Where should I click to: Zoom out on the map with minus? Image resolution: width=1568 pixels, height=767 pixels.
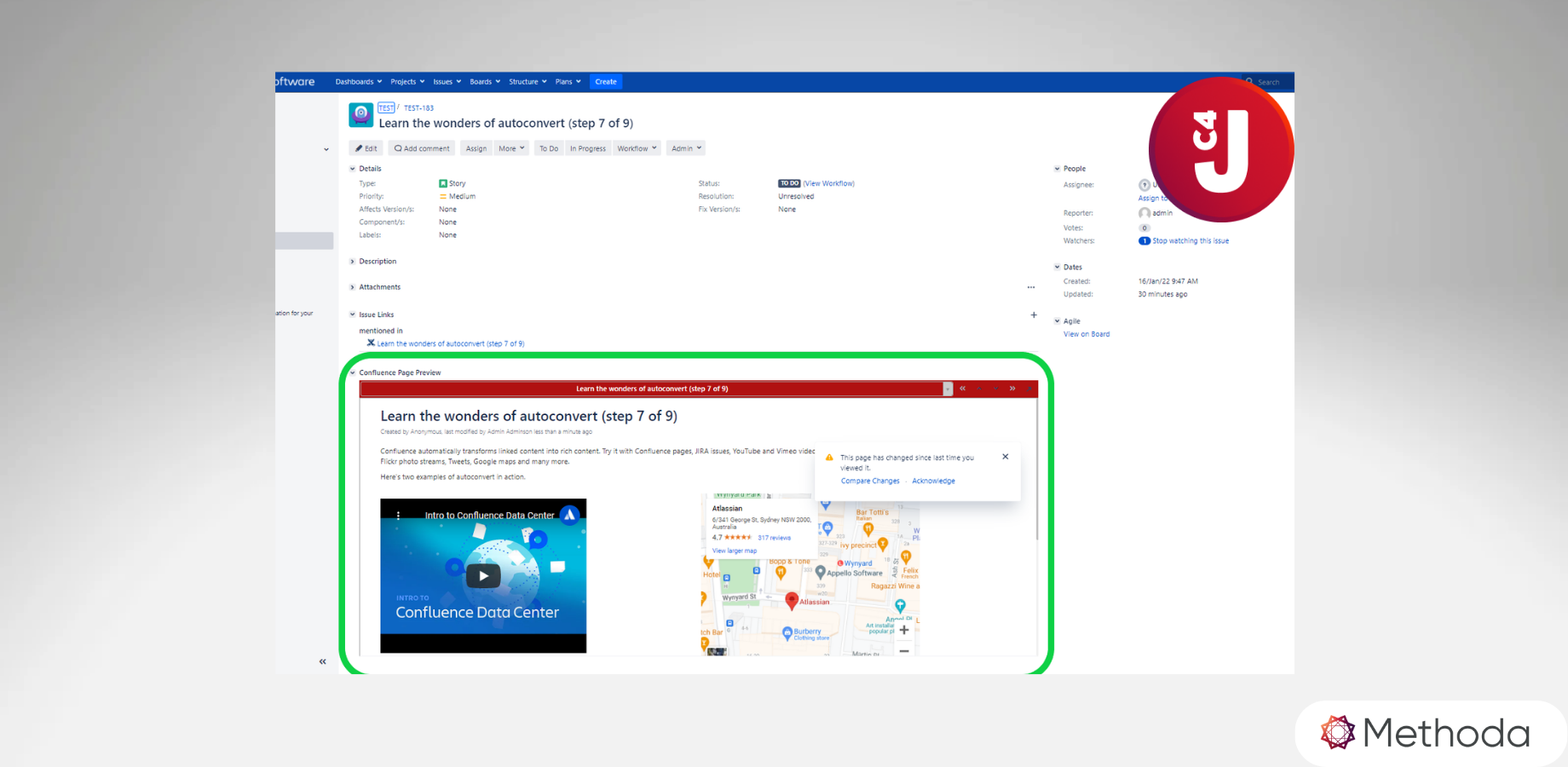[904, 650]
